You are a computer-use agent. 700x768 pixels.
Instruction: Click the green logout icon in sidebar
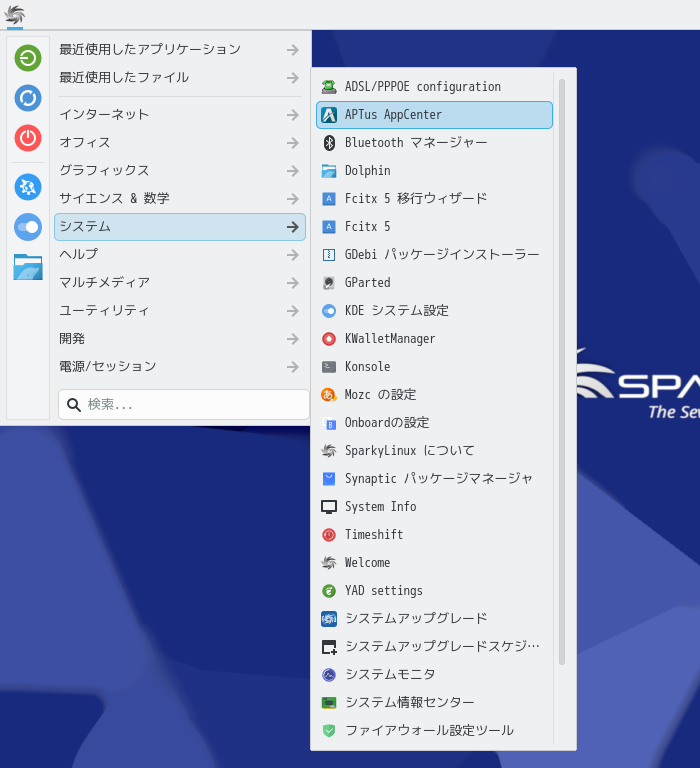point(28,58)
